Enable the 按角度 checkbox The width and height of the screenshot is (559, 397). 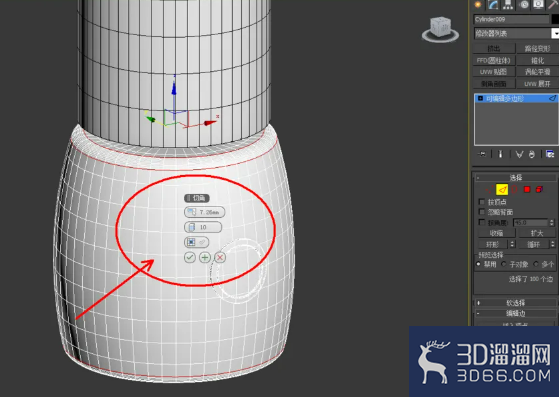(x=482, y=222)
